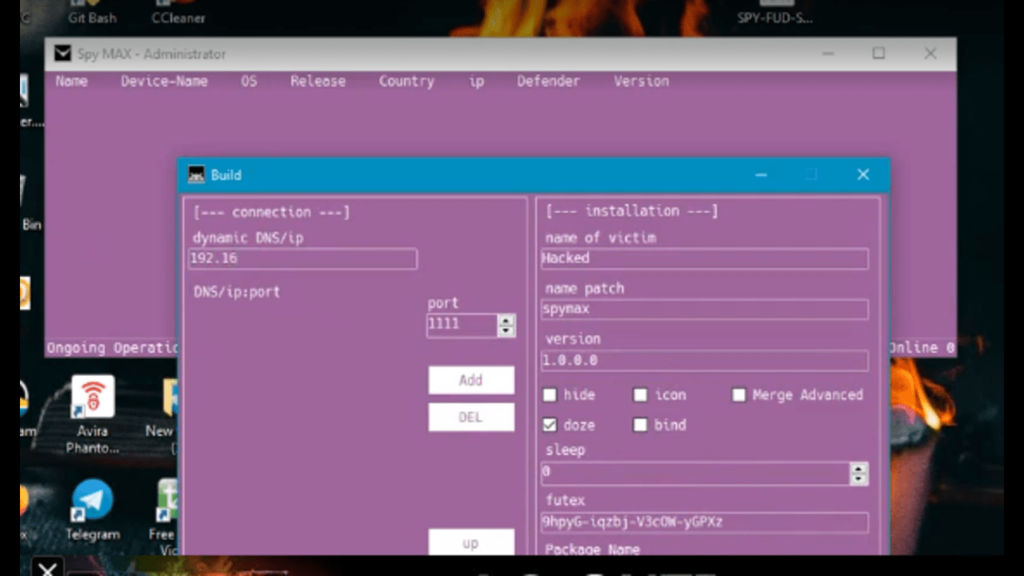Open the SPY-FUD-S... desktop item

775,12
